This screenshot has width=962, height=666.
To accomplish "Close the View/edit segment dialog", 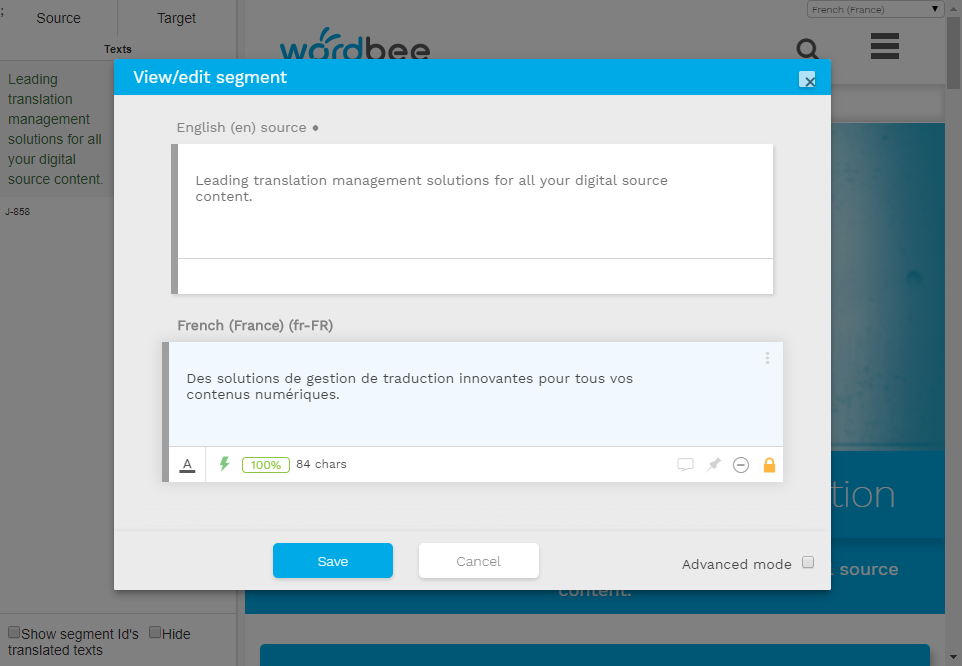I will click(x=808, y=80).
